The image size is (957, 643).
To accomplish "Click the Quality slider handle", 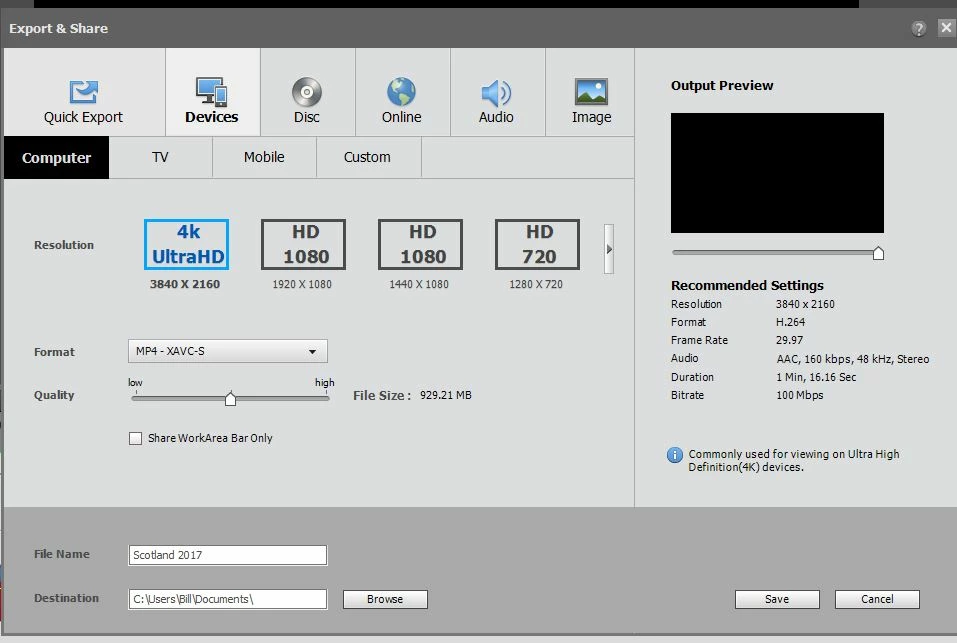I will (x=230, y=399).
